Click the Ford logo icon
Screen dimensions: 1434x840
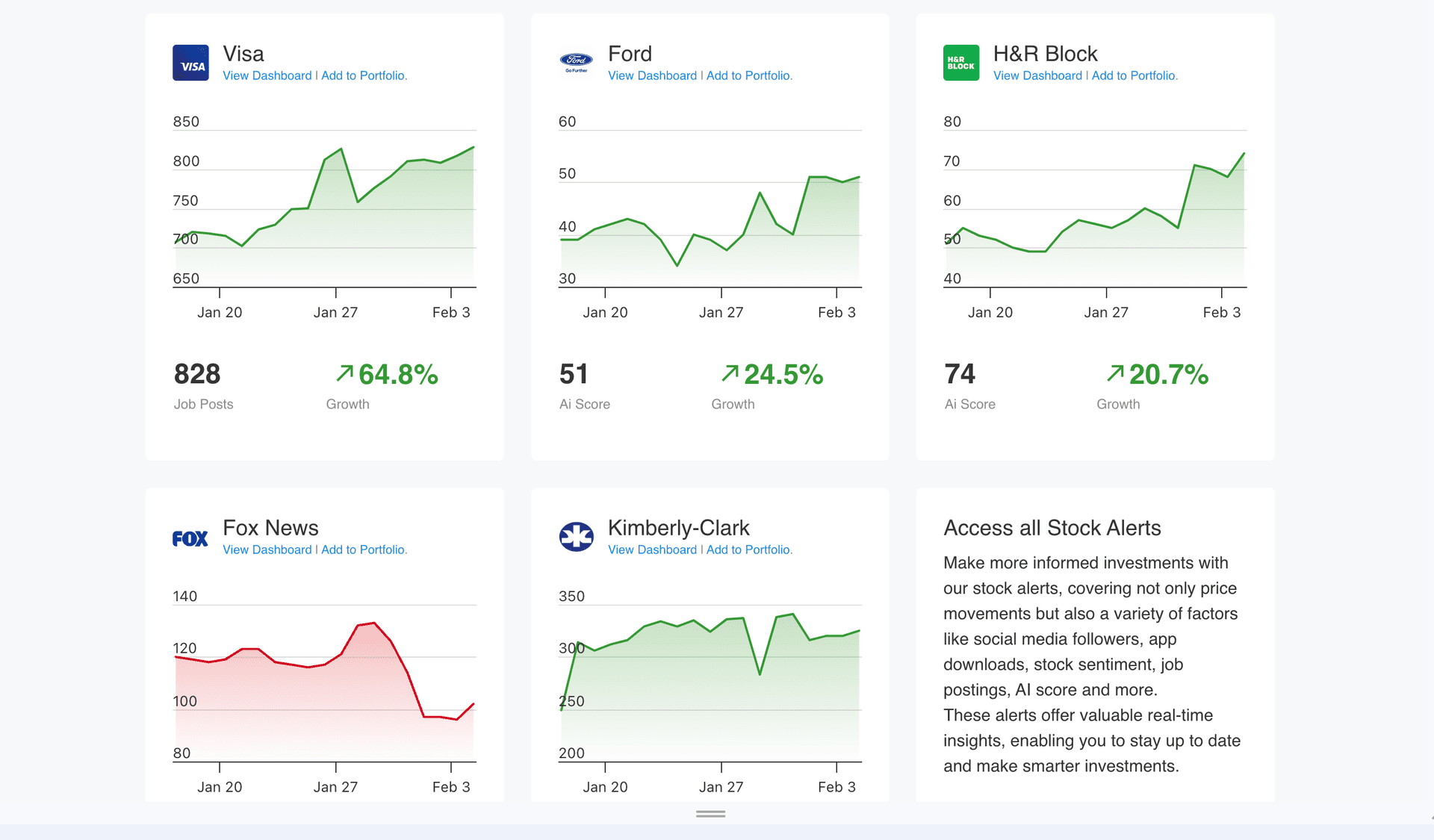(x=576, y=63)
